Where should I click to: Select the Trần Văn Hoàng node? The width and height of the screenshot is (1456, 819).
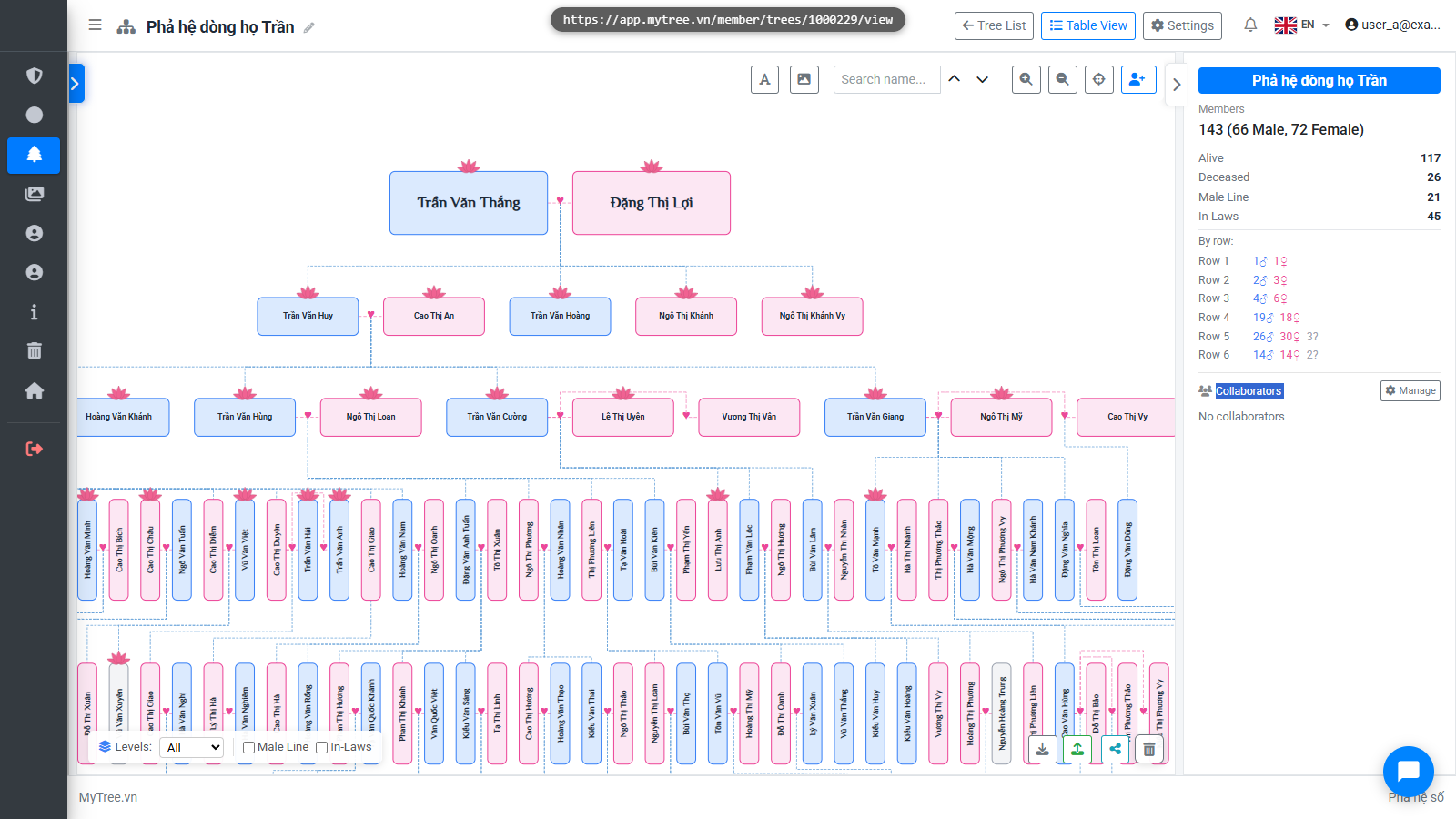pyautogui.click(x=560, y=316)
